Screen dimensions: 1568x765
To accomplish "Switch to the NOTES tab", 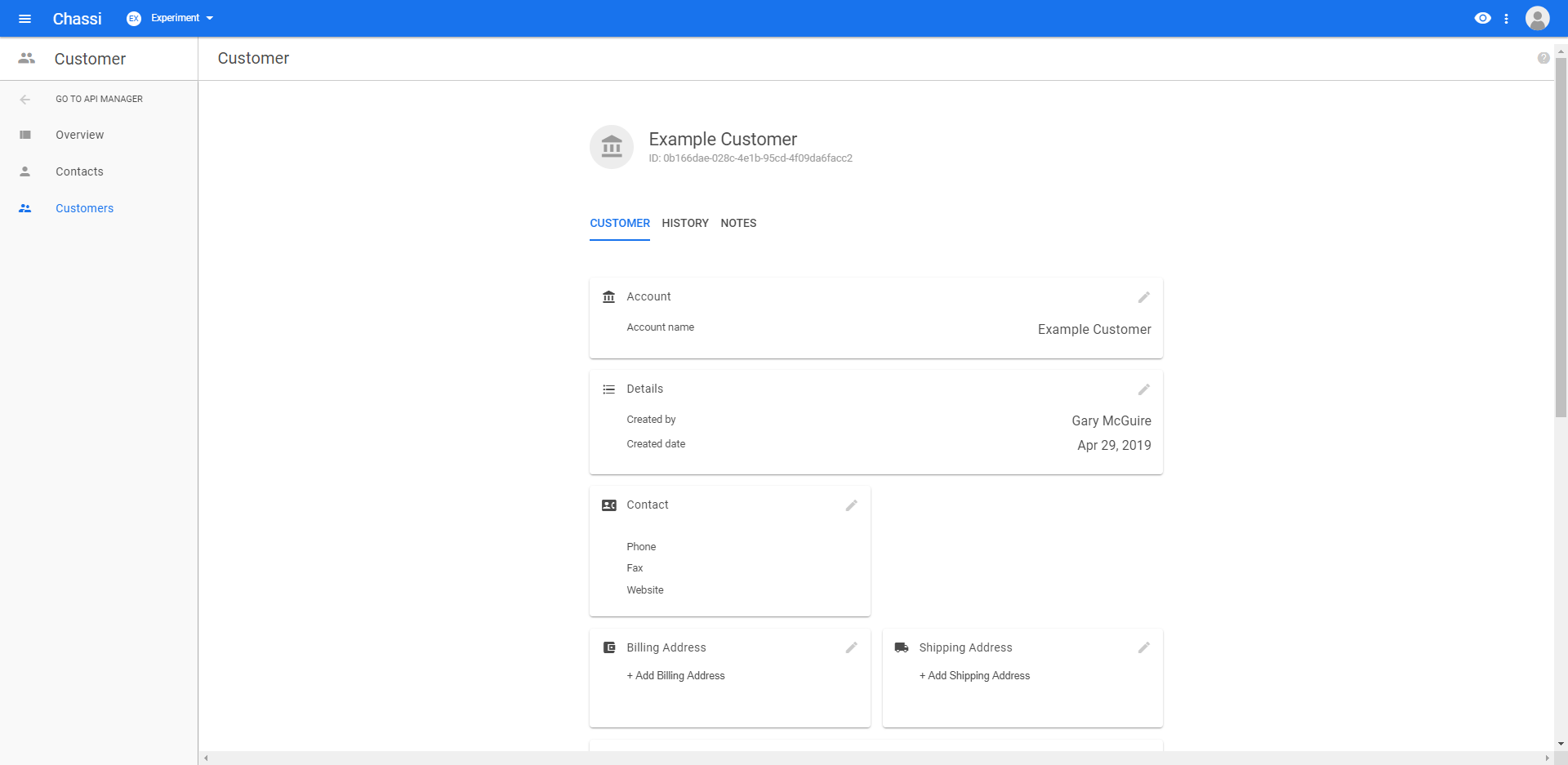I will [738, 223].
